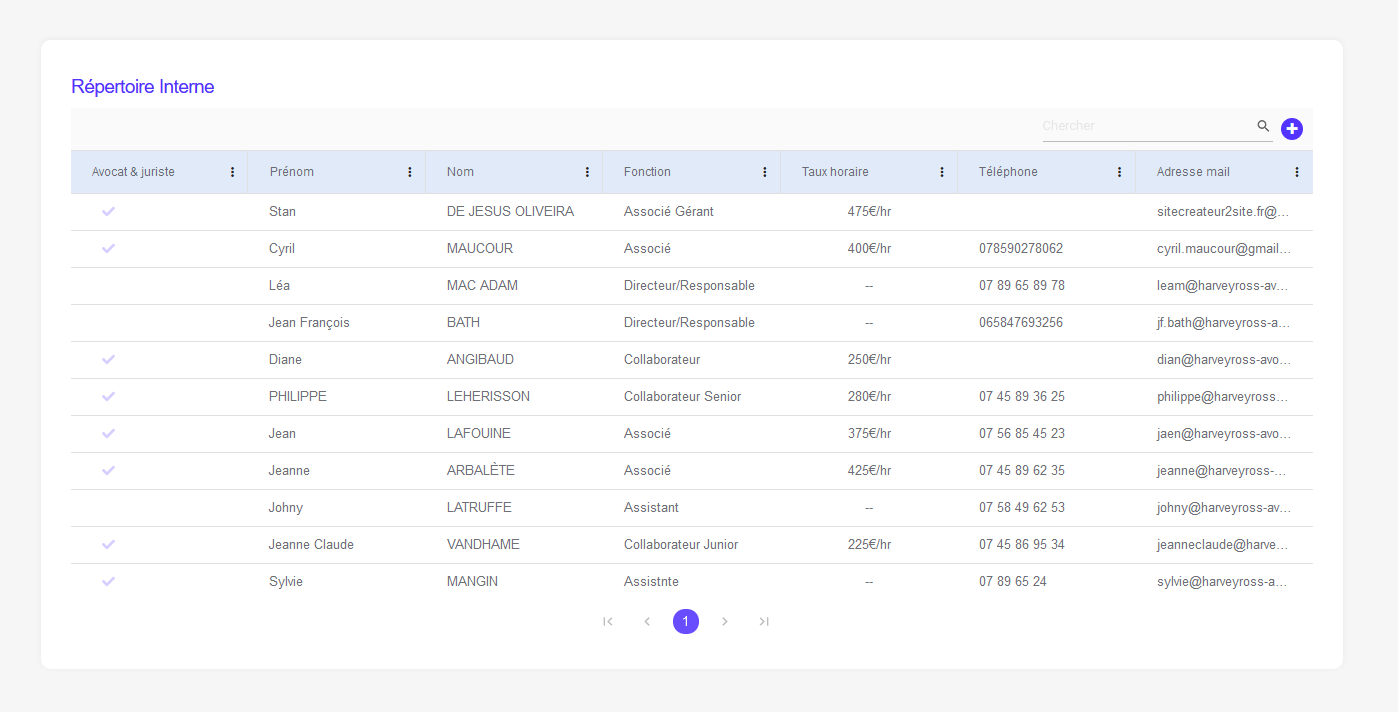Click the sitecreateur2site.fr email cell
The width and height of the screenshot is (1398, 712).
pos(1223,212)
